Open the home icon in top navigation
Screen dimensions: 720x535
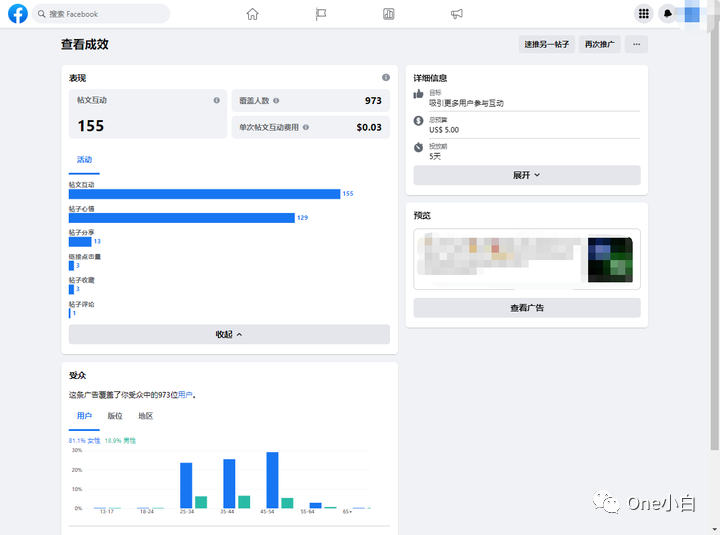252,14
